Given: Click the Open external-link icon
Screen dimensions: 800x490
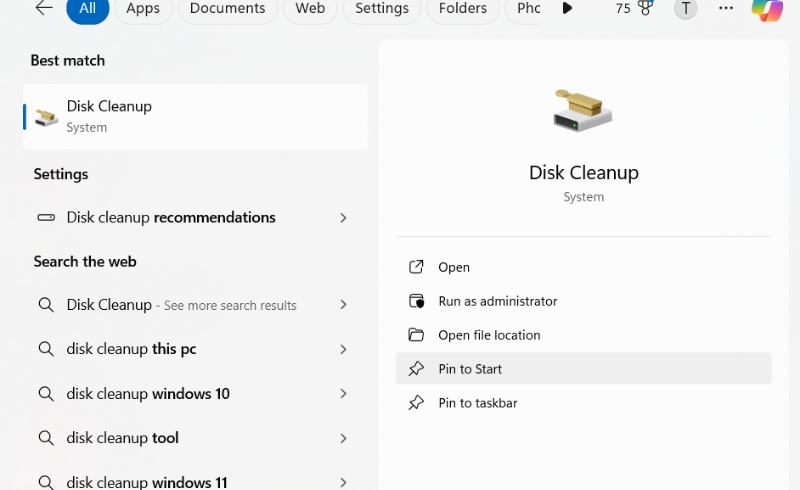Looking at the screenshot, I should 416,267.
